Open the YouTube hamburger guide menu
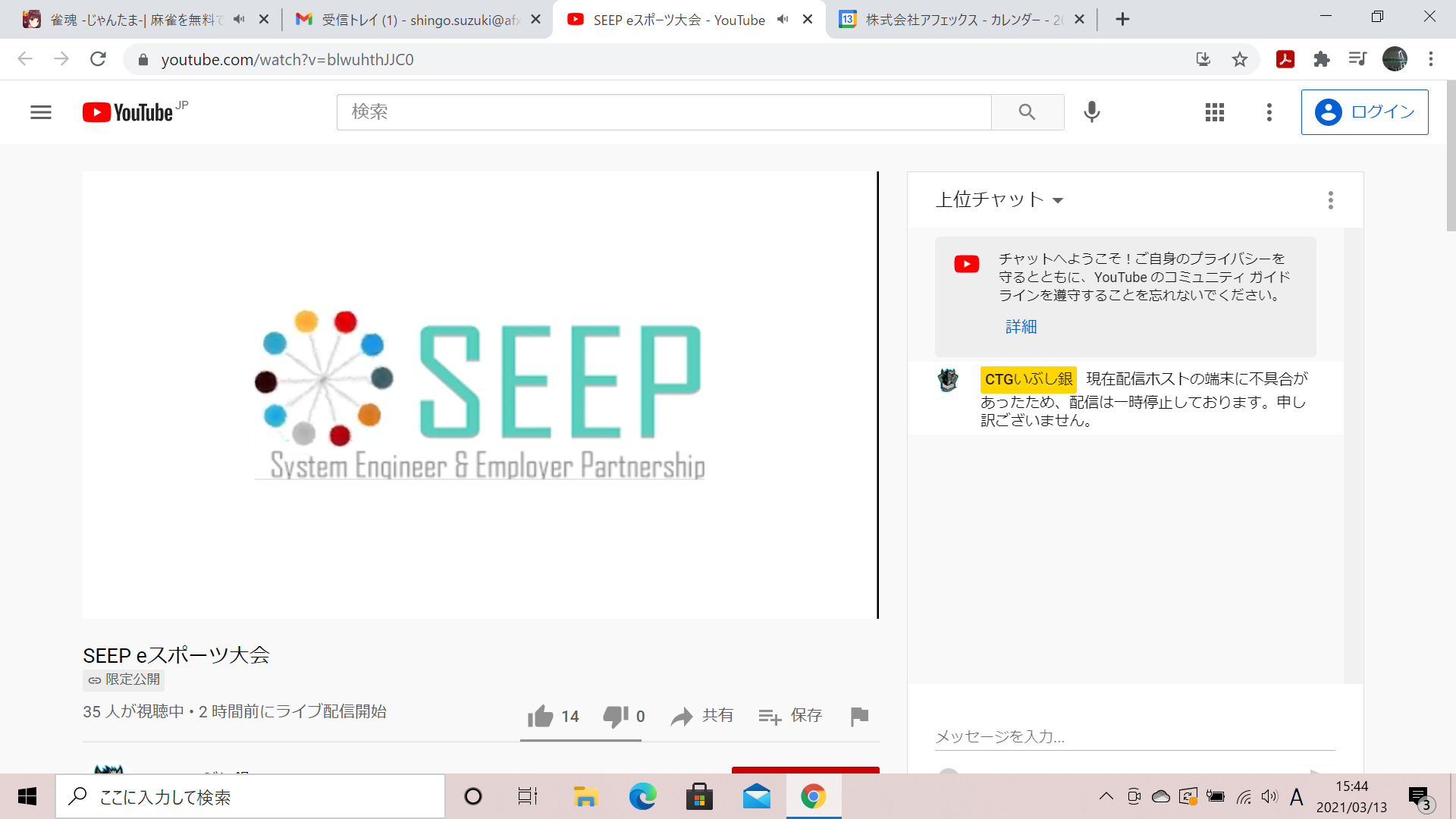The image size is (1456, 819). click(x=41, y=112)
